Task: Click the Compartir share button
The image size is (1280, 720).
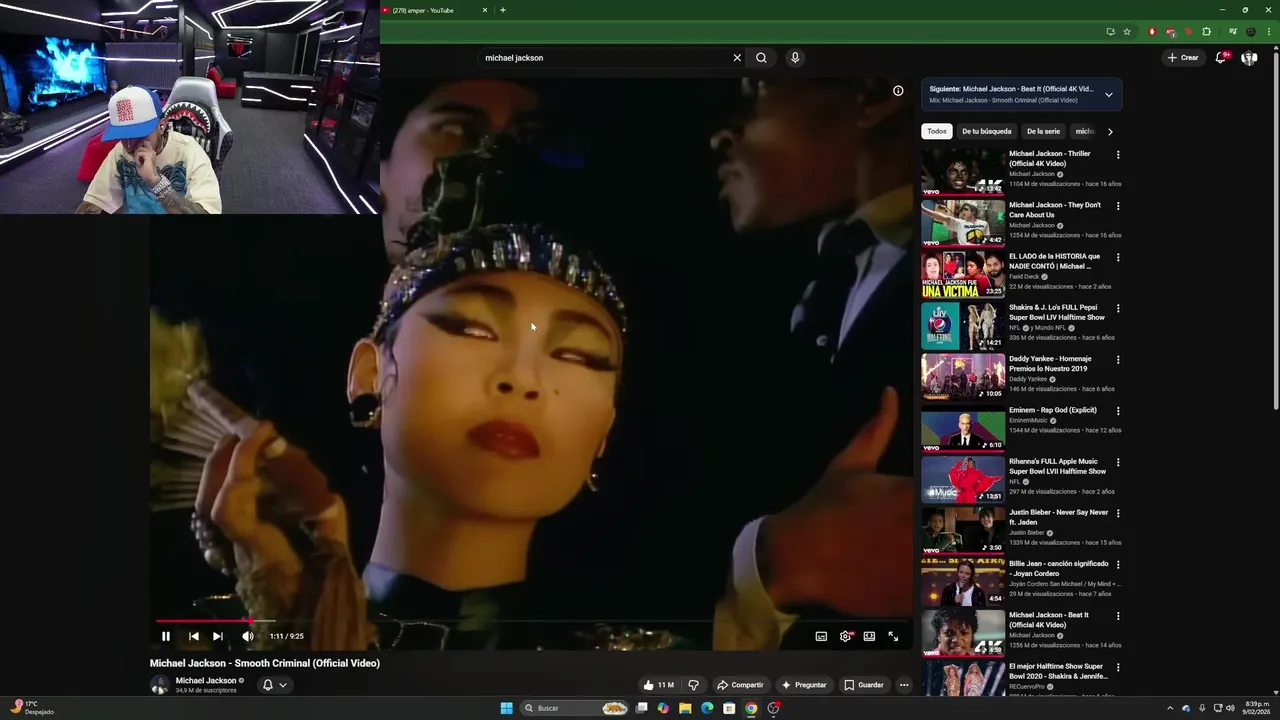Action: coord(740,685)
